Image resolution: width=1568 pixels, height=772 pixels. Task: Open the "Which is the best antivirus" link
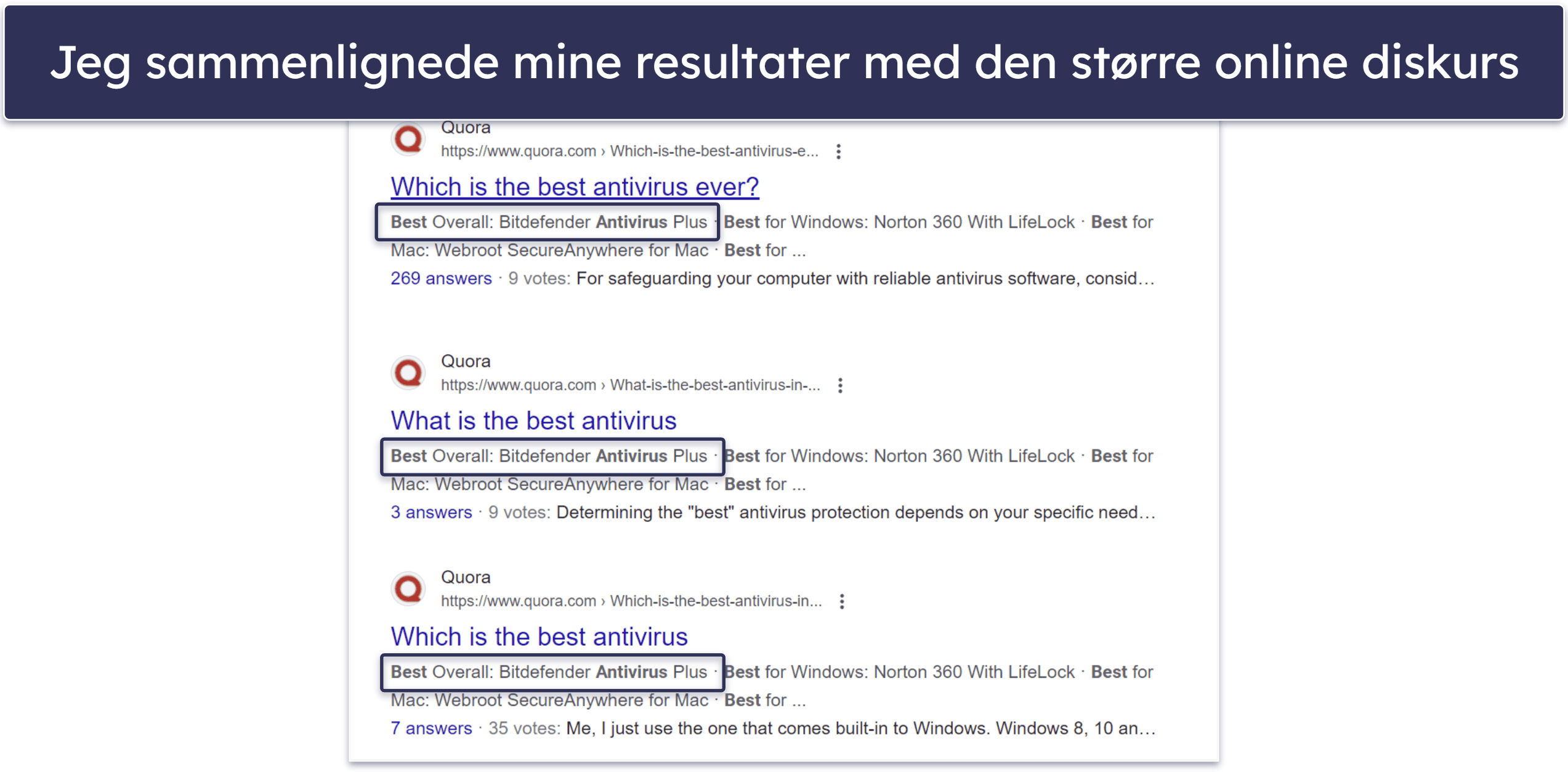pos(539,637)
